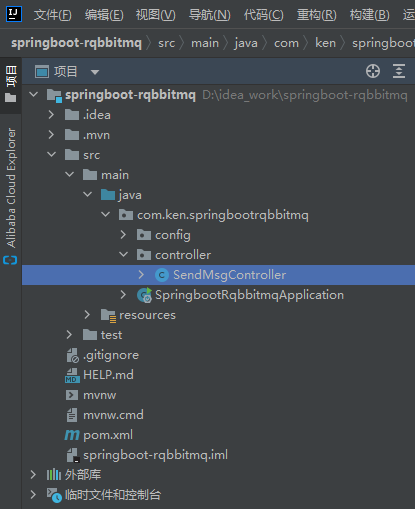Image resolution: width=415 pixels, height=509 pixels.
Task: Expand the 外部库 node
Action: (x=33, y=475)
